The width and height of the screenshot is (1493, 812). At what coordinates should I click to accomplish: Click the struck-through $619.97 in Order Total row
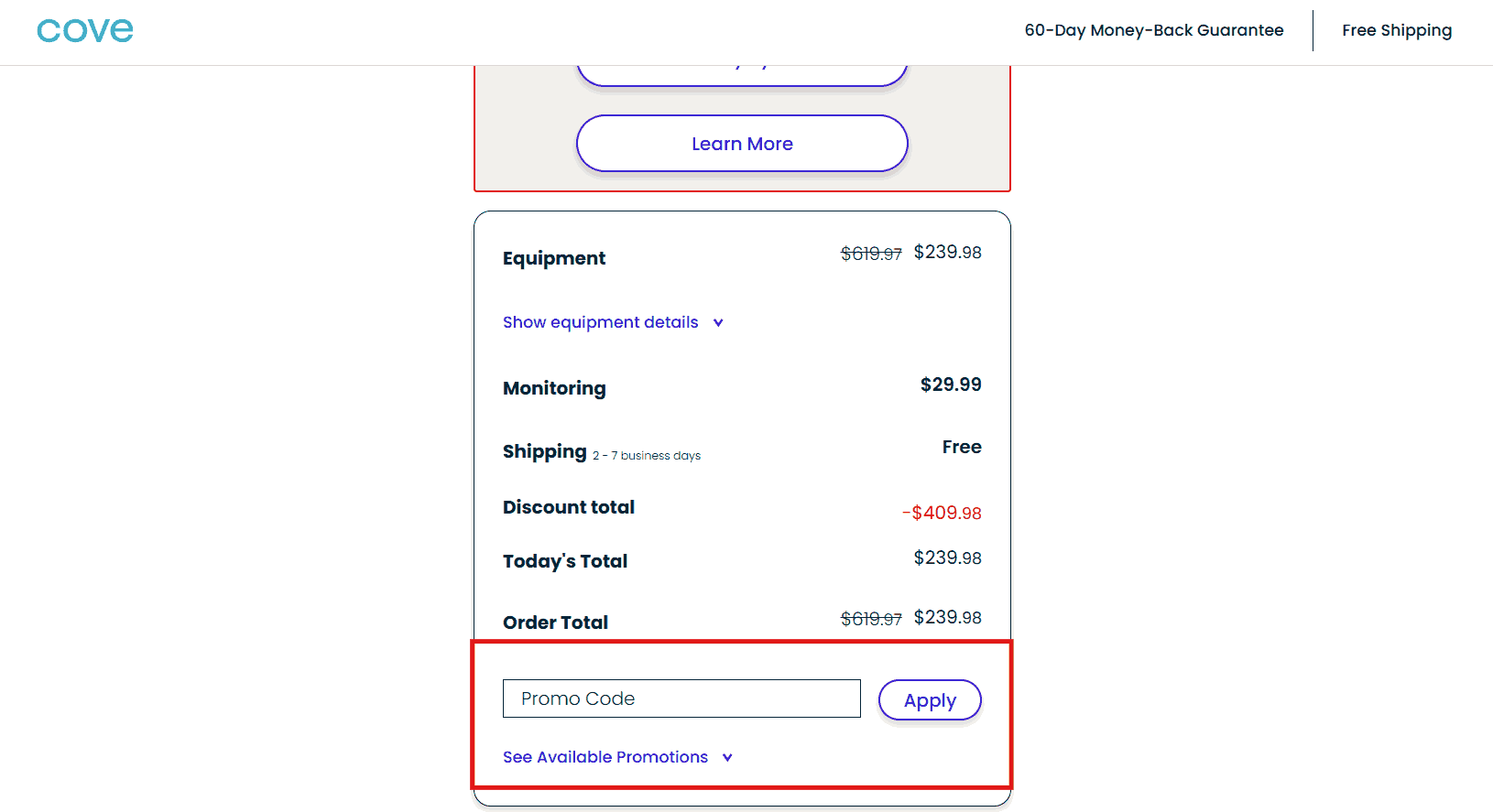871,619
